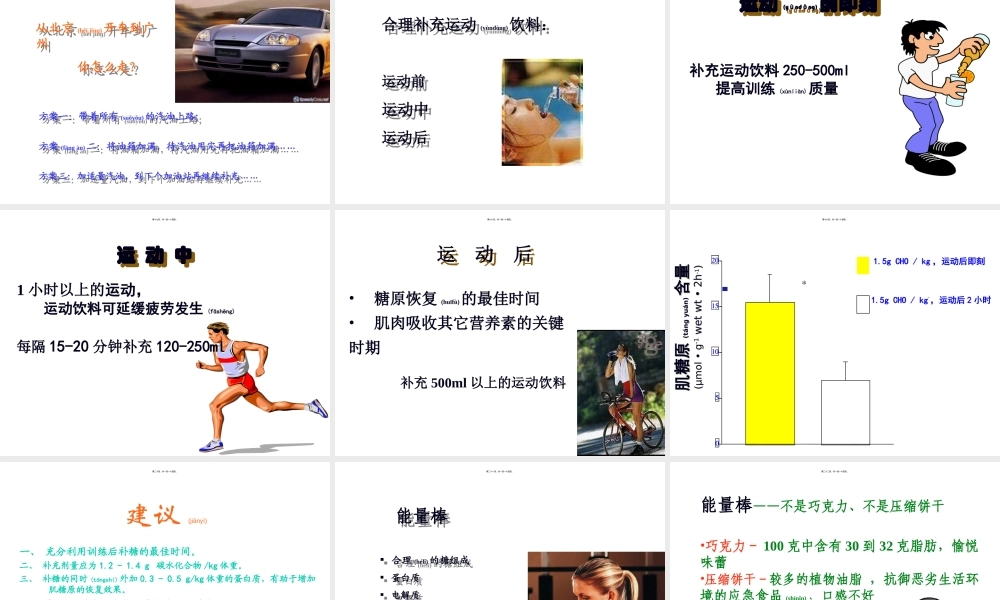Image resolution: width=1000 pixels, height=600 pixels.
Task: Select the woman drinking water photo
Action: pyautogui.click(x=541, y=111)
